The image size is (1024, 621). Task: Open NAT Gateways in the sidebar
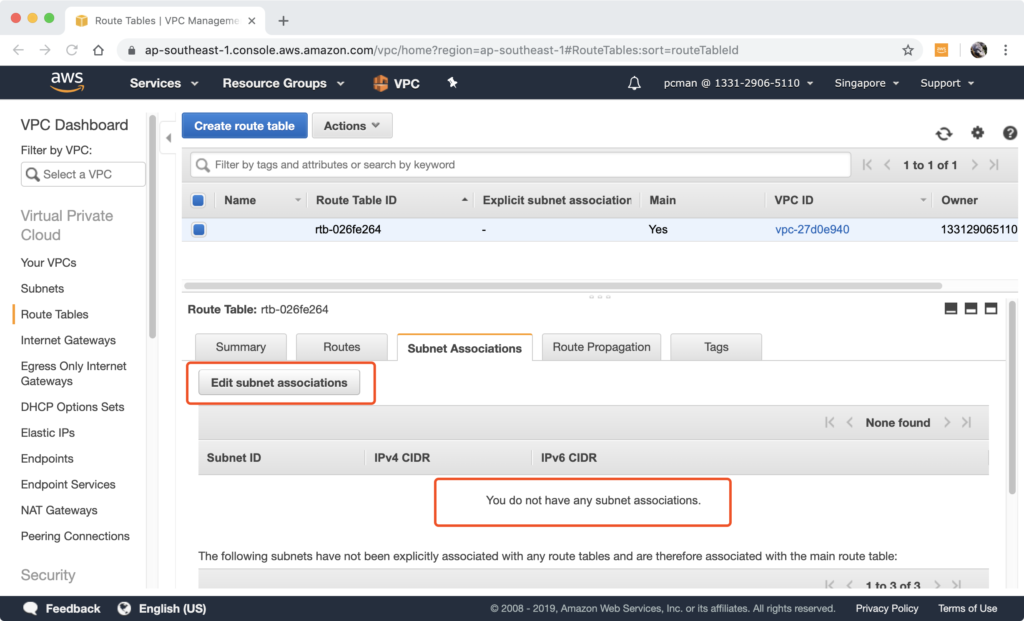[59, 510]
